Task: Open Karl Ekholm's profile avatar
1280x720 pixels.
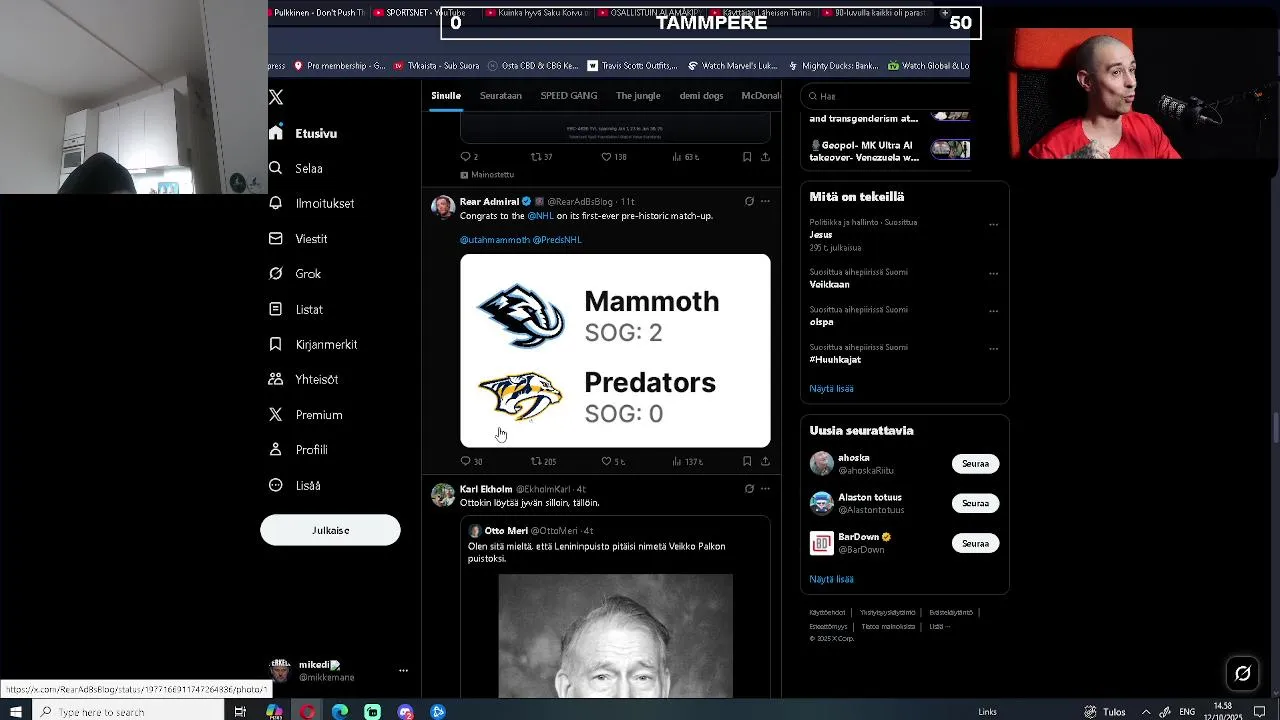Action: [x=443, y=495]
